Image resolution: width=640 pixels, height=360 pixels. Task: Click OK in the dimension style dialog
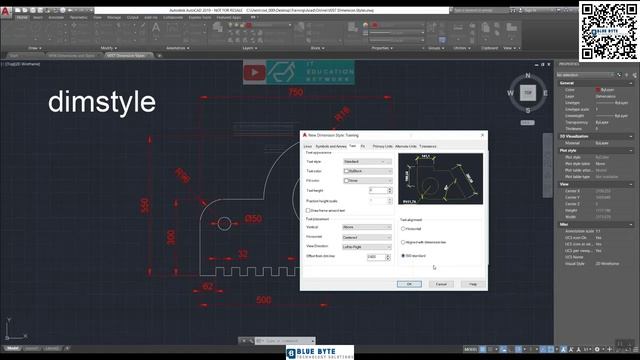pyautogui.click(x=409, y=284)
